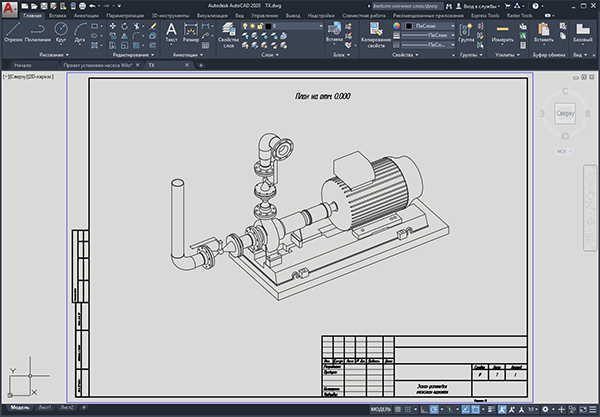Expand the Слои panel
Viewport: 600px width, 417px height.
[270, 55]
